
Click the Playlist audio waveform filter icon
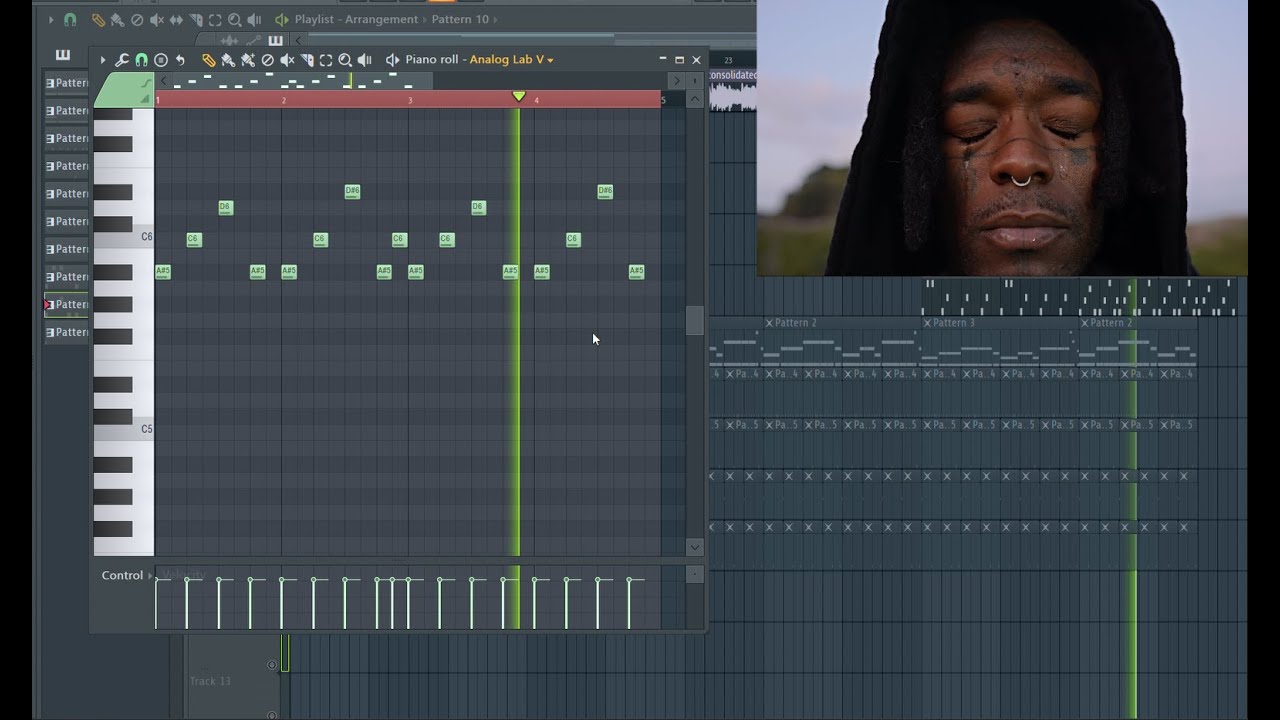tap(229, 40)
